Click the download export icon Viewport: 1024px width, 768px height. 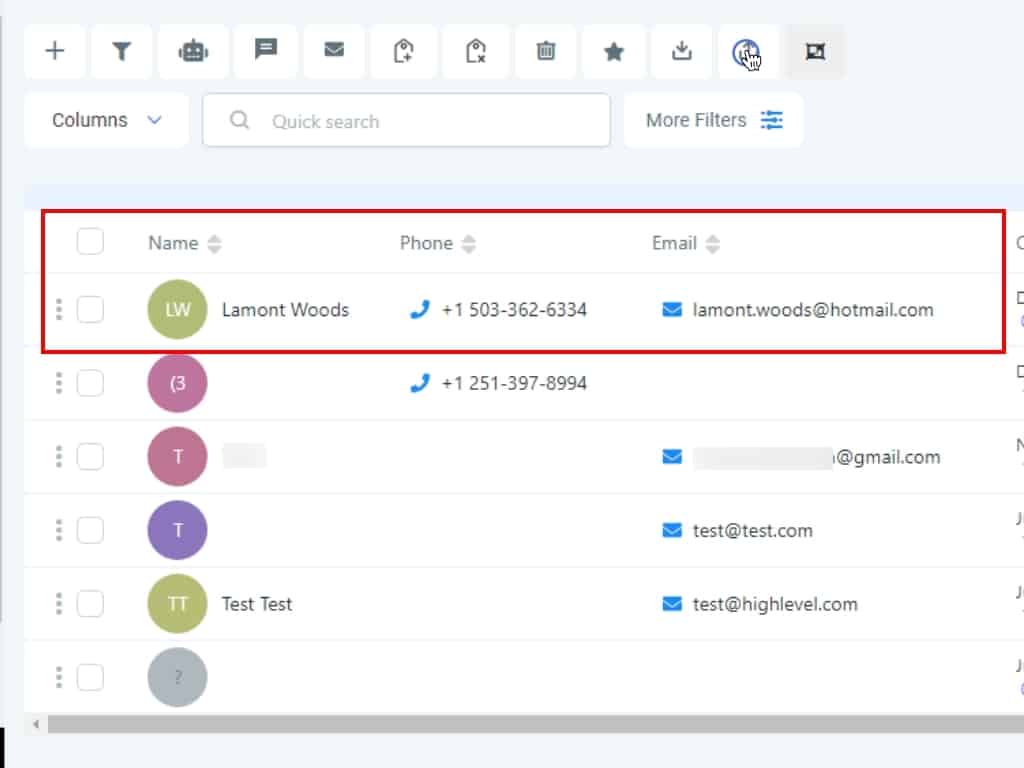tap(682, 51)
